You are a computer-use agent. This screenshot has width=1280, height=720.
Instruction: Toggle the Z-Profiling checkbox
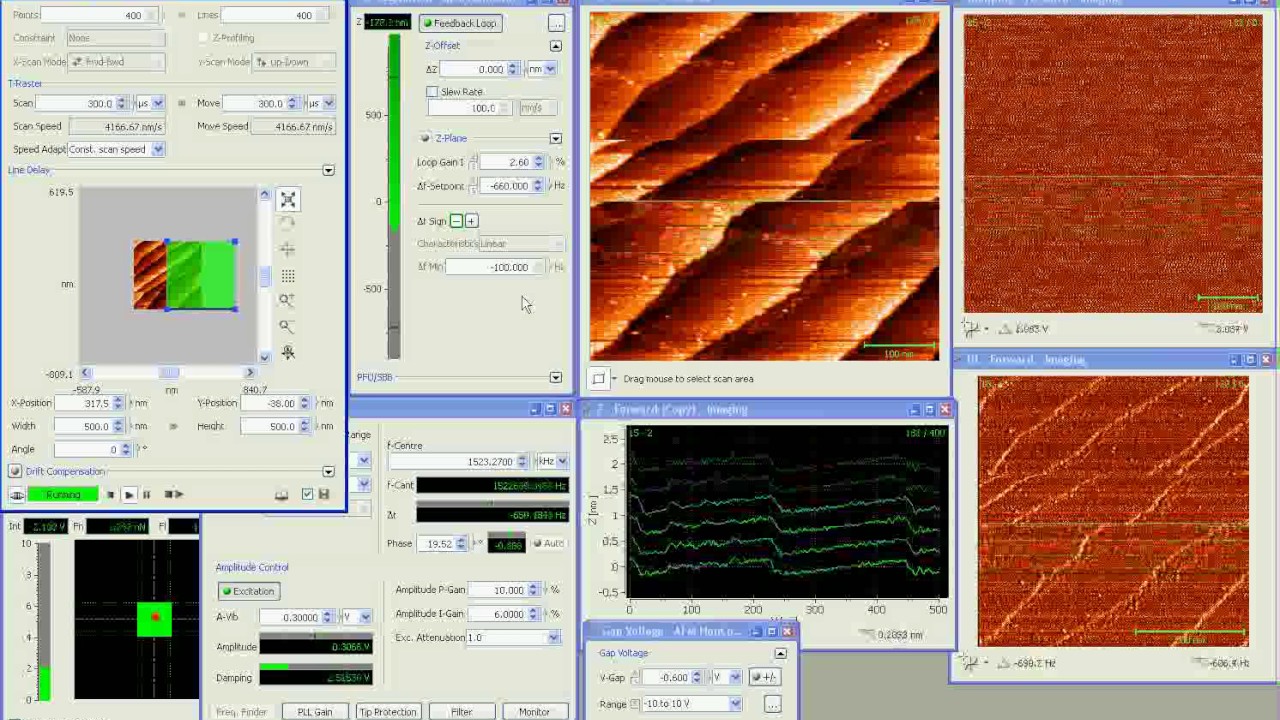[x=204, y=38]
